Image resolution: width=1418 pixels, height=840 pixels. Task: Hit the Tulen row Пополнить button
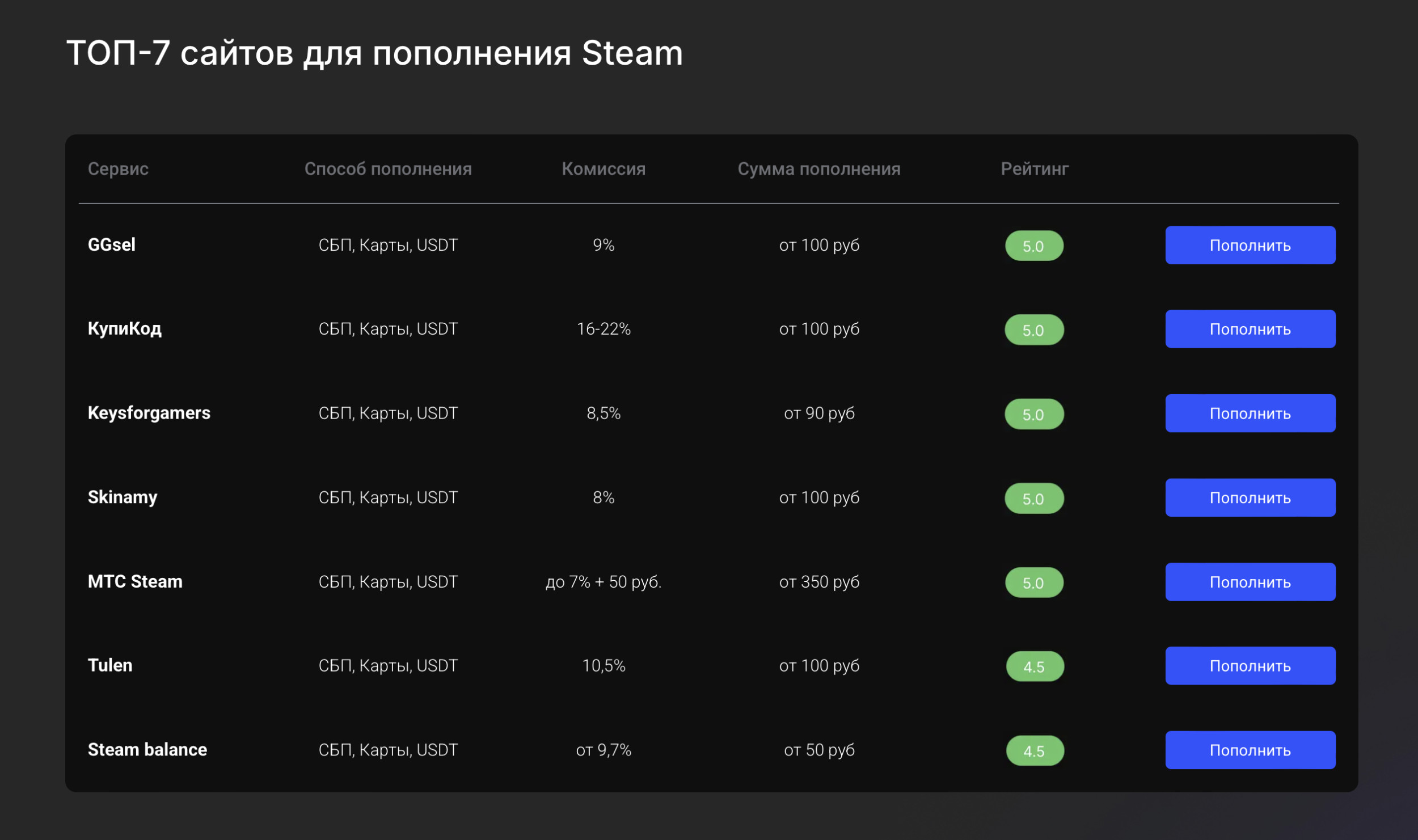tap(1250, 666)
